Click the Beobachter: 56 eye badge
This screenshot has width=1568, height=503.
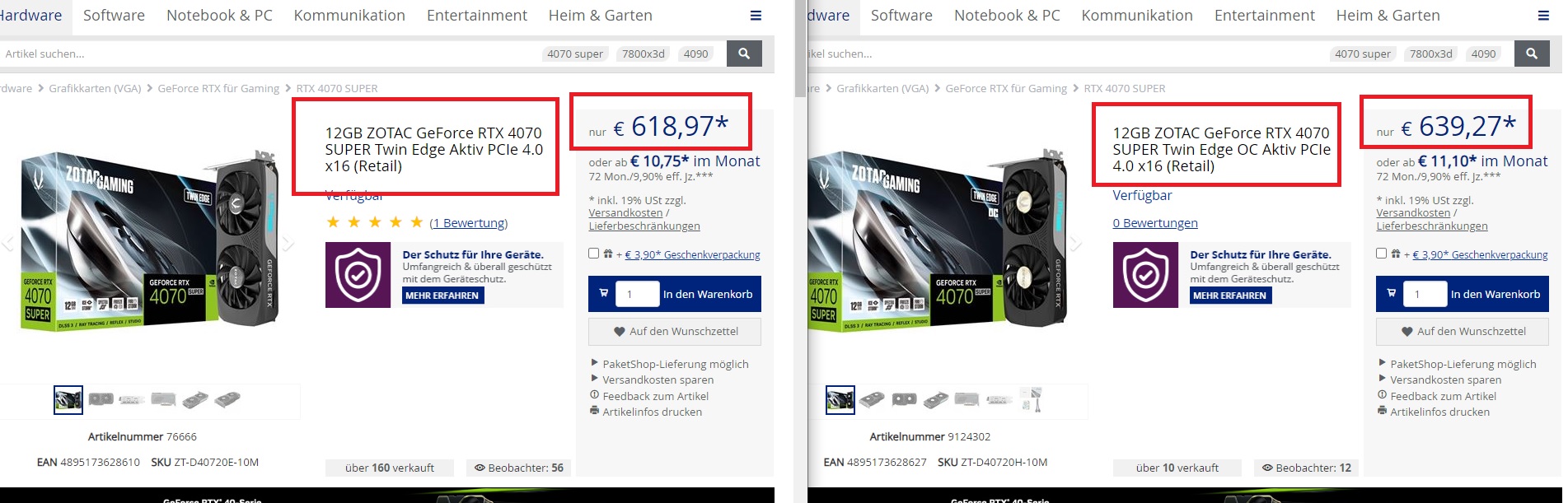point(519,468)
